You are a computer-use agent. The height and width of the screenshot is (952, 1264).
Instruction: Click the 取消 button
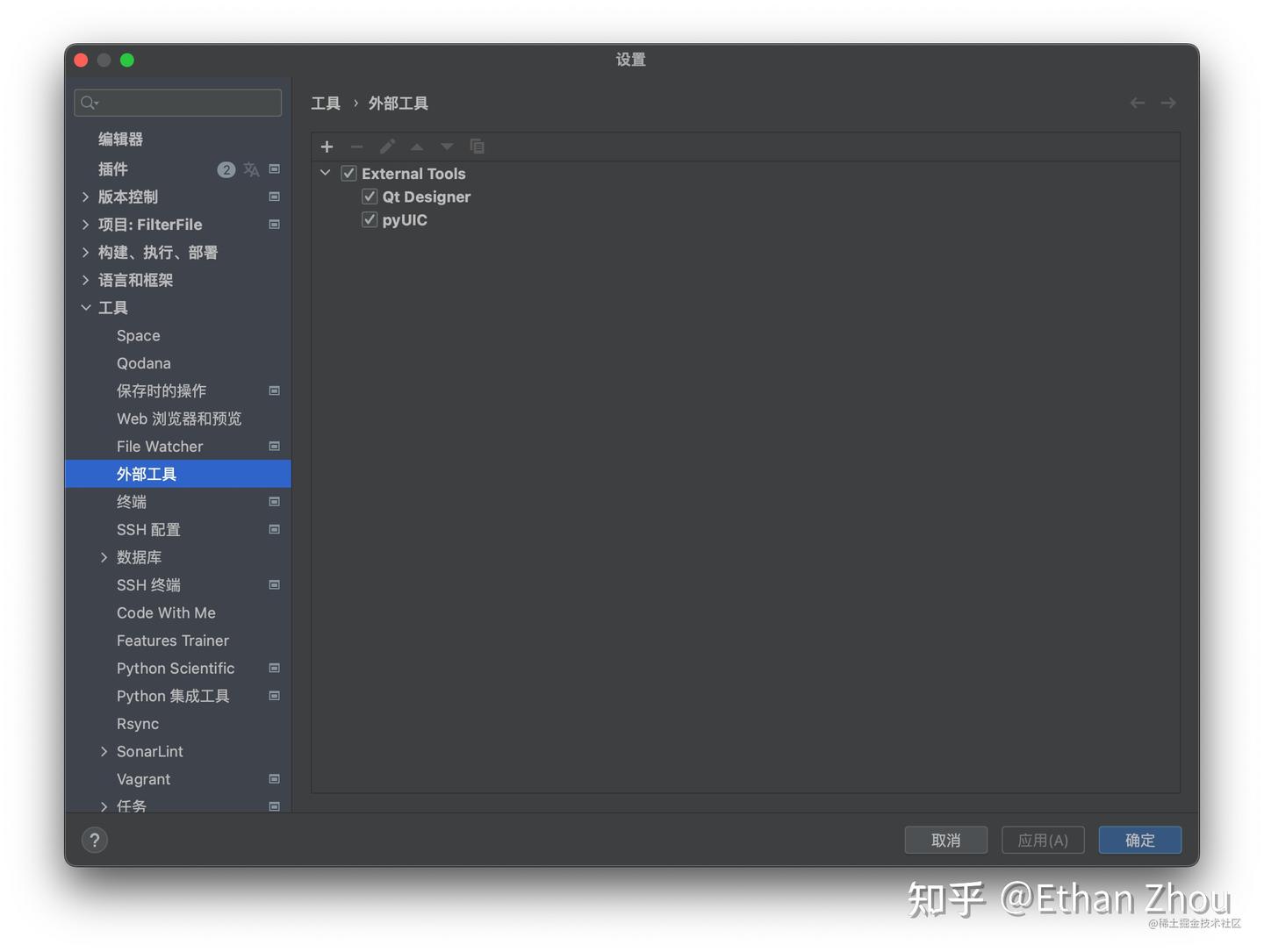[x=945, y=840]
